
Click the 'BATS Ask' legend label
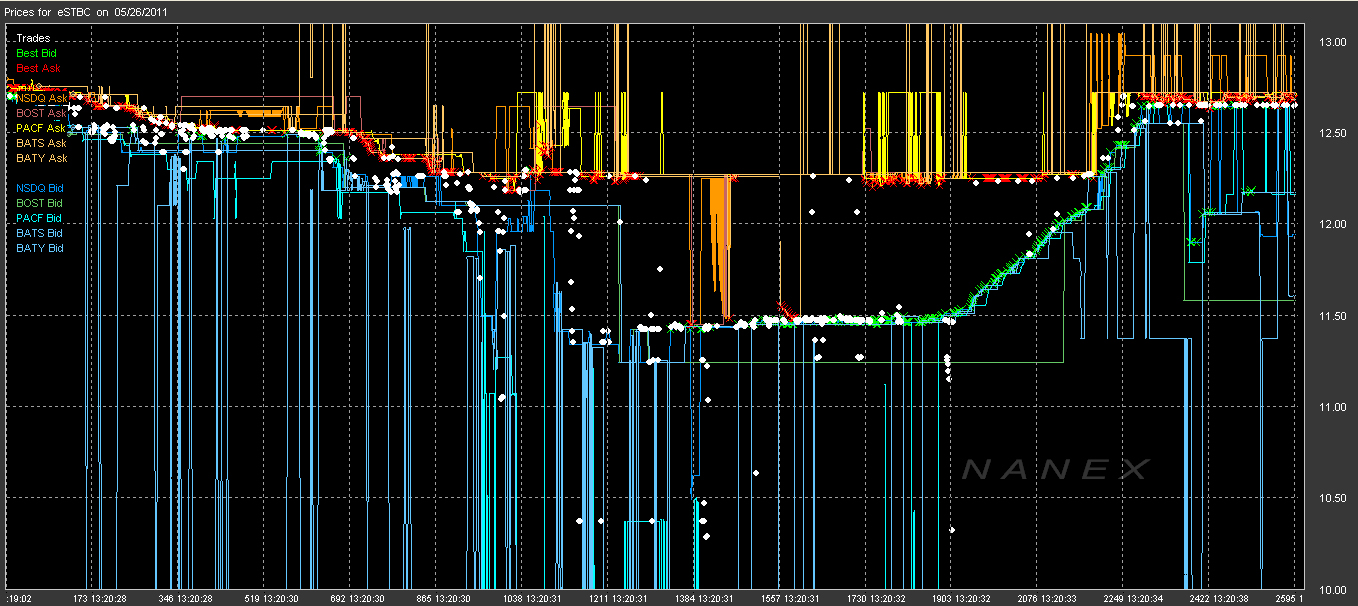click(x=42, y=143)
